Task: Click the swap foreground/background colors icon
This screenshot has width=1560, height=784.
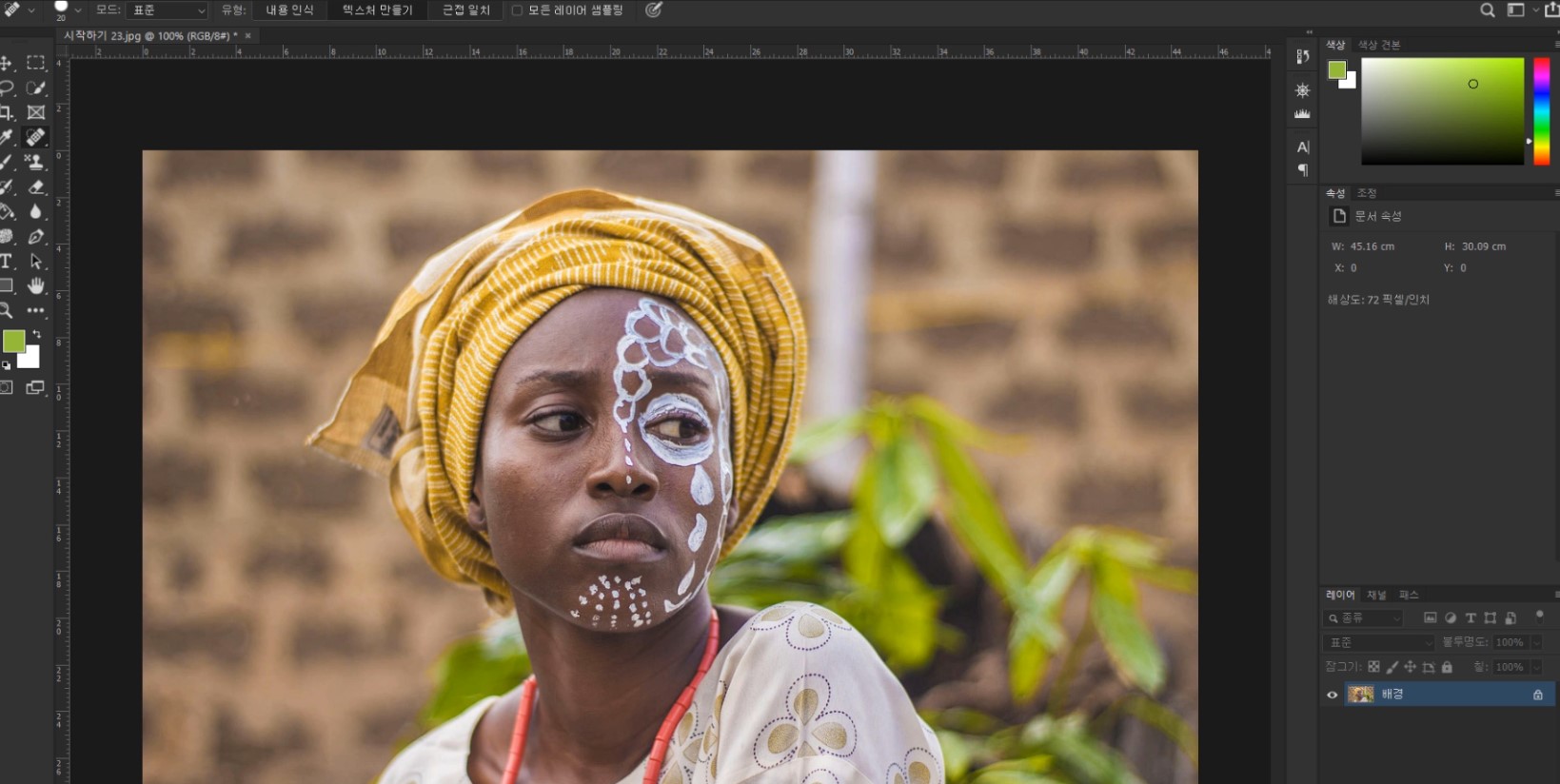Action: 36,335
